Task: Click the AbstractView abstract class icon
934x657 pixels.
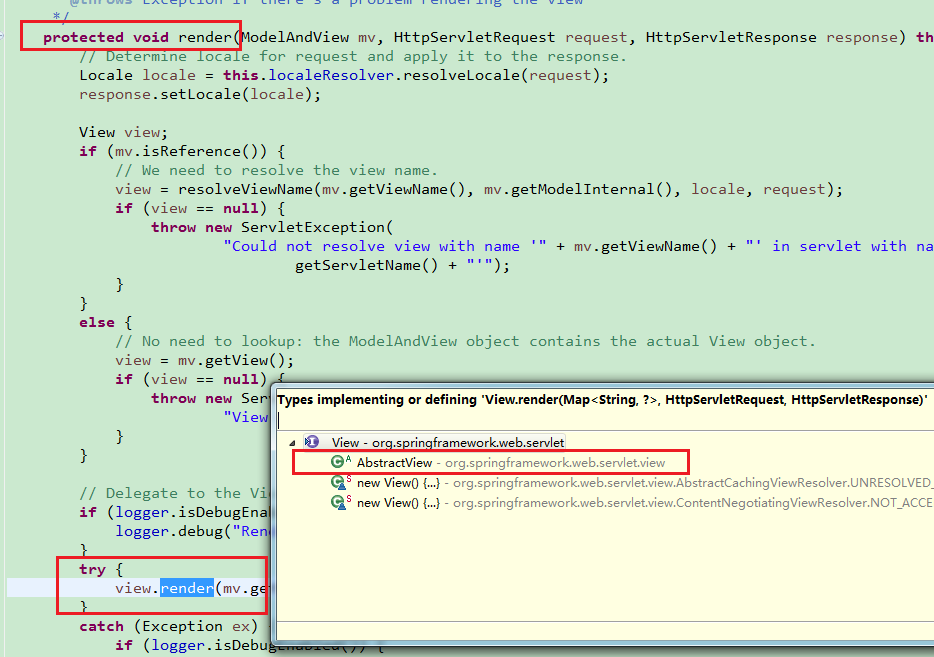Action: (340, 462)
